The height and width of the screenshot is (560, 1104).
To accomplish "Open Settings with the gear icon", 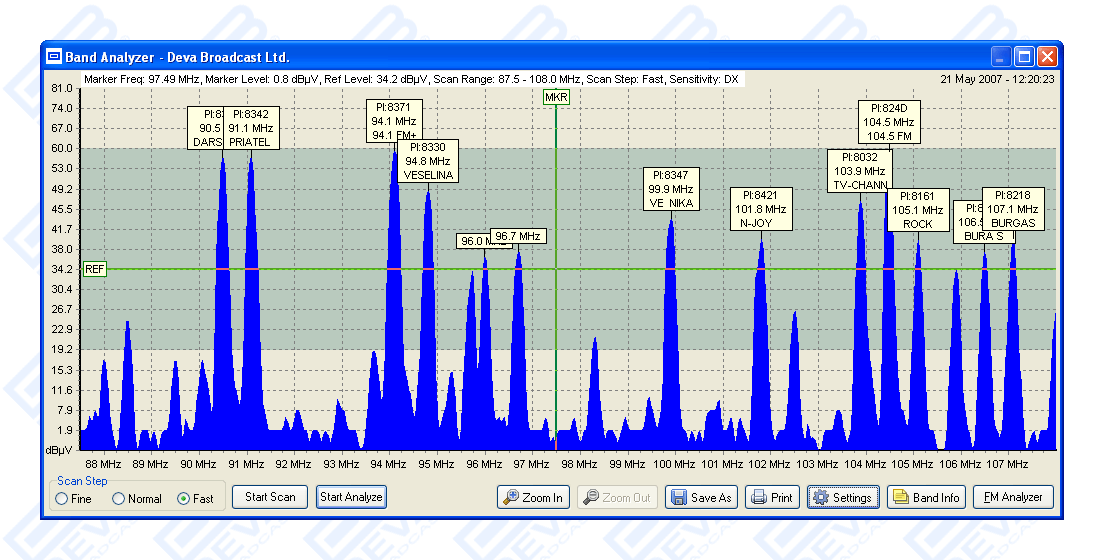I will click(x=842, y=497).
